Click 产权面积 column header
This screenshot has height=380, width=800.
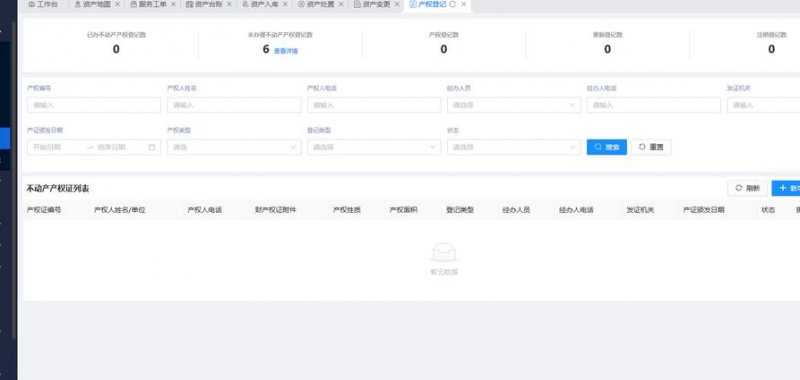404,210
